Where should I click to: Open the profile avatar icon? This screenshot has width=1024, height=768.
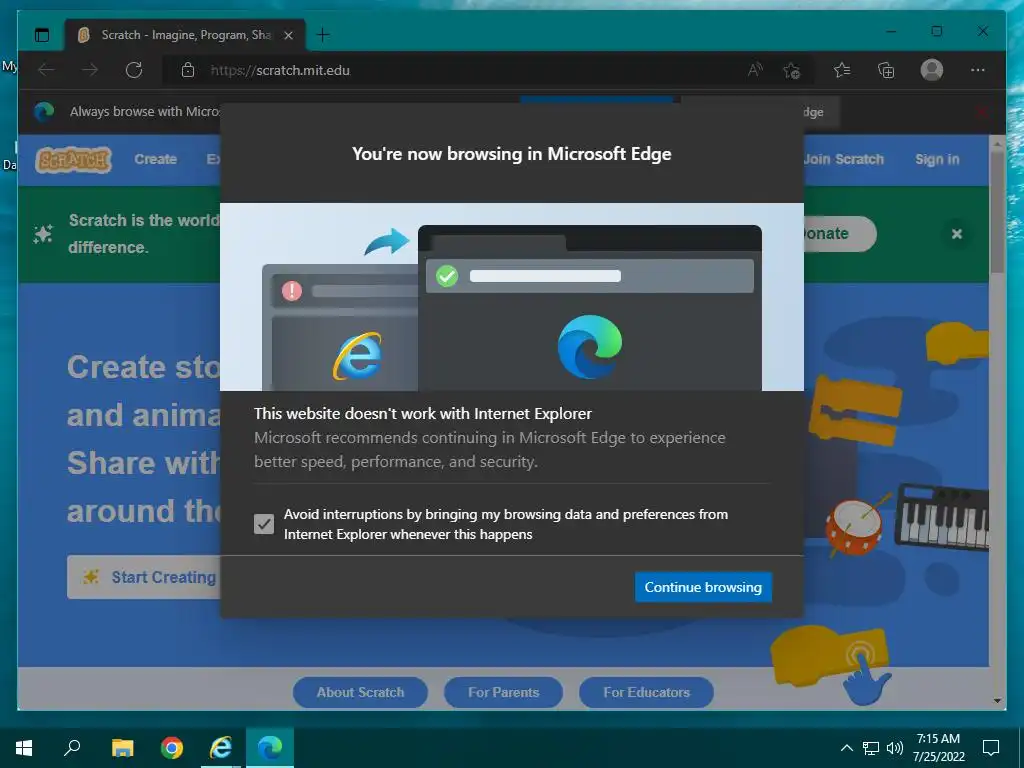931,70
